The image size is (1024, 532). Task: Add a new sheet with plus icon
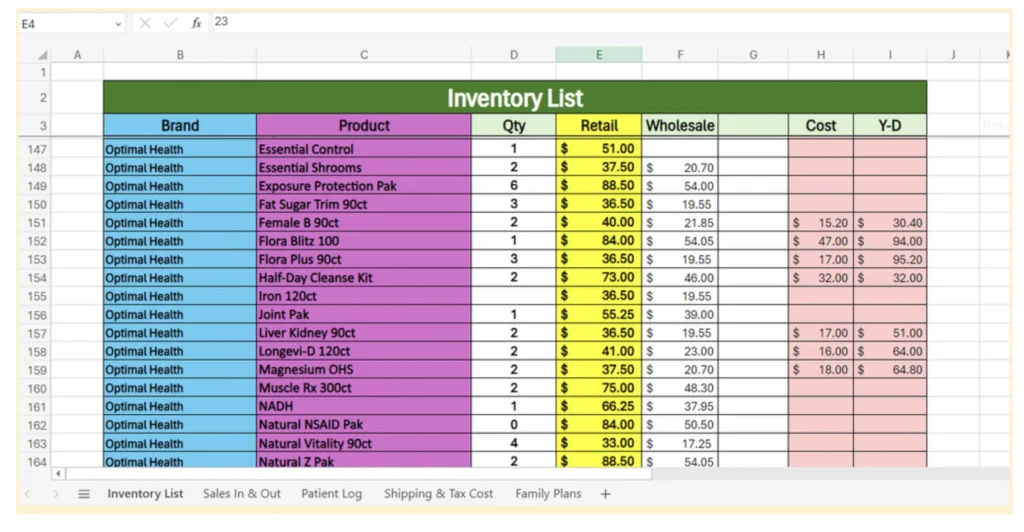pos(605,494)
